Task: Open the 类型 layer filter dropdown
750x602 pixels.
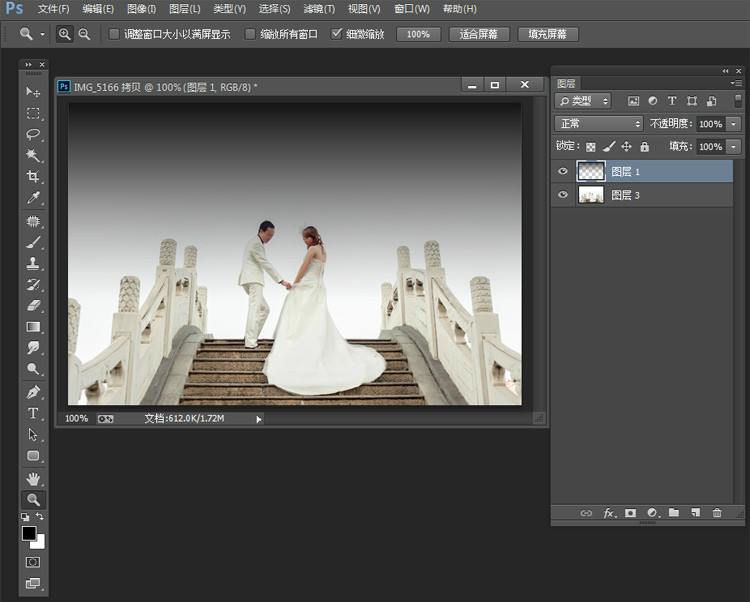Action: [584, 101]
